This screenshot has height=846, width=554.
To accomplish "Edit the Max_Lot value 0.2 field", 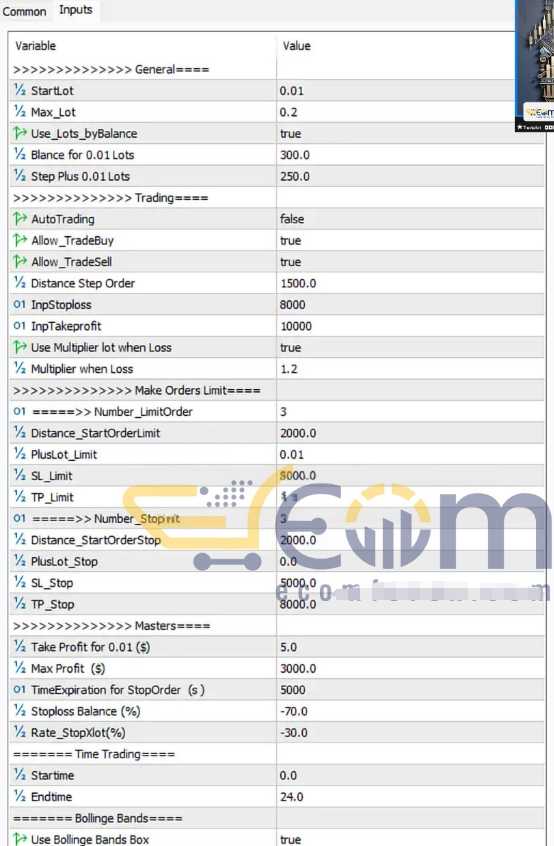I will [x=410, y=112].
